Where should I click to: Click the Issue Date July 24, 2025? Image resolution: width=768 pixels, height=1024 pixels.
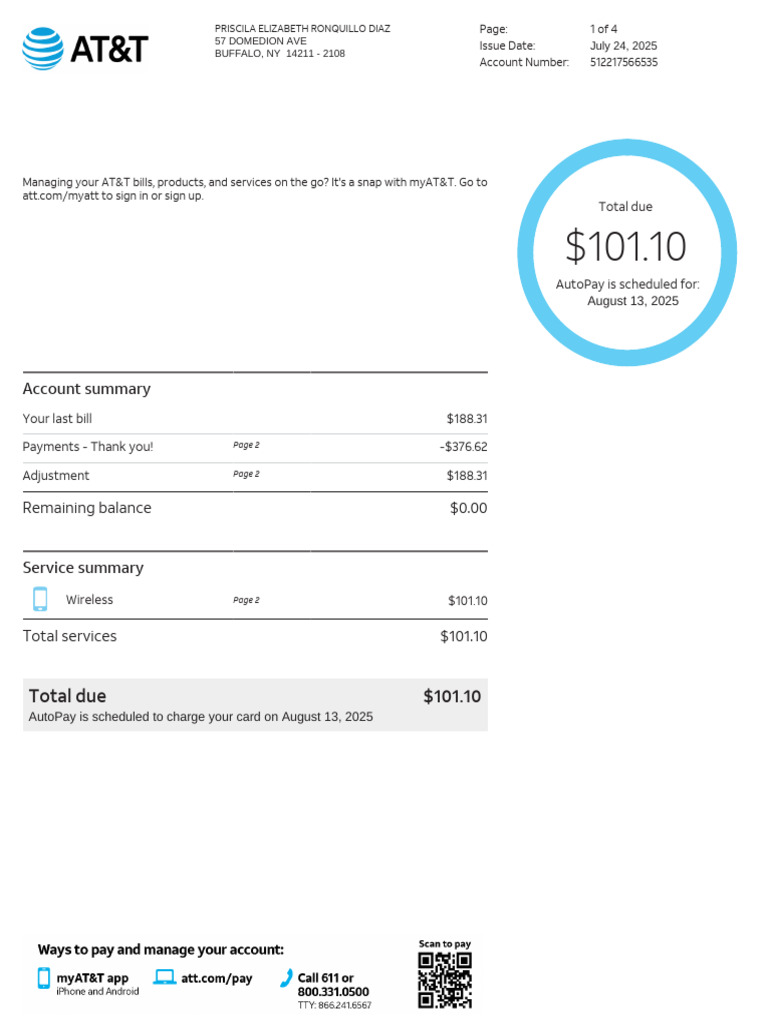pos(623,46)
